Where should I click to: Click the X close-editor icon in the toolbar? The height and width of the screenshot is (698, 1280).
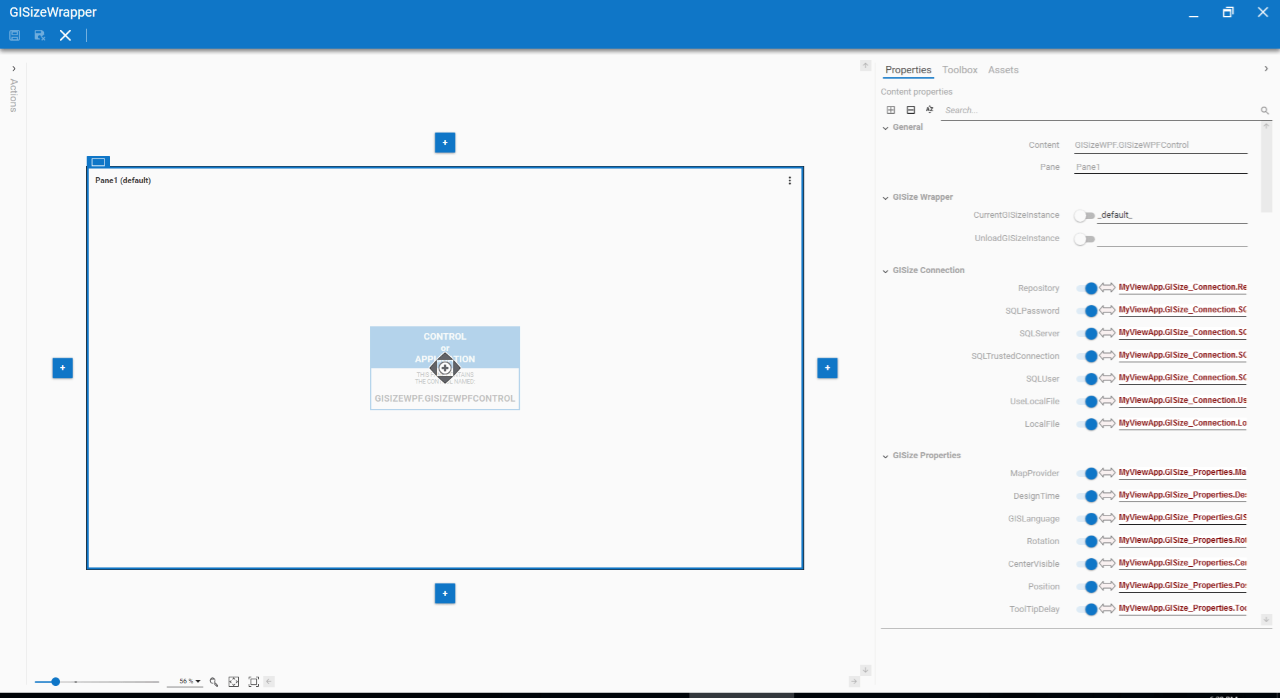[65, 35]
